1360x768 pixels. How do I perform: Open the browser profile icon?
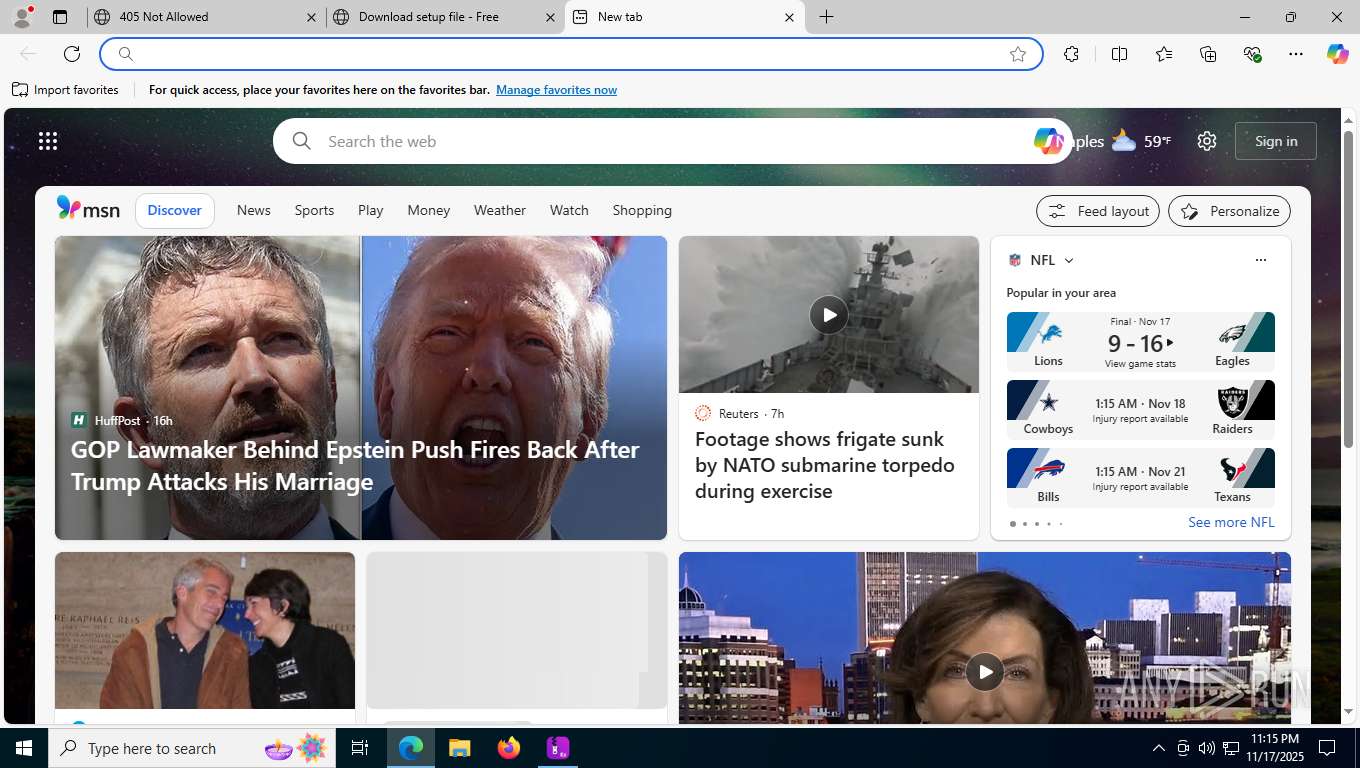pos(22,17)
